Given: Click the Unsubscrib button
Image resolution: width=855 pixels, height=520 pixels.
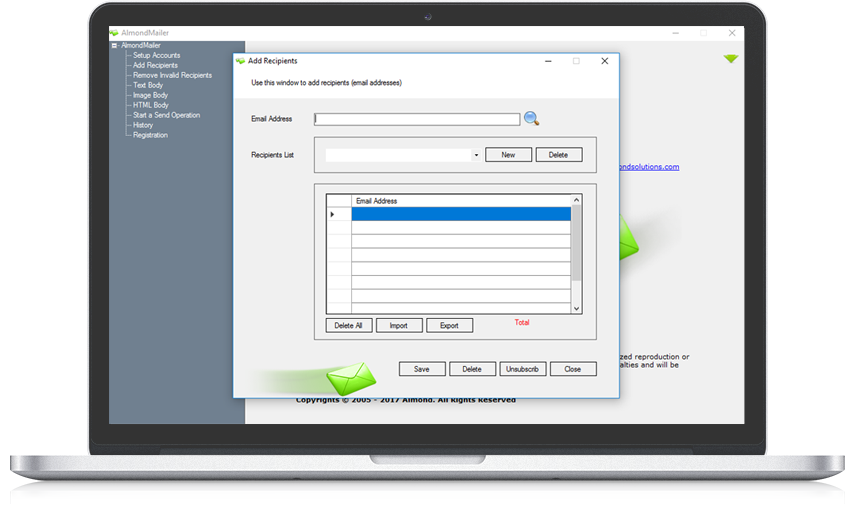Looking at the screenshot, I should click(522, 369).
